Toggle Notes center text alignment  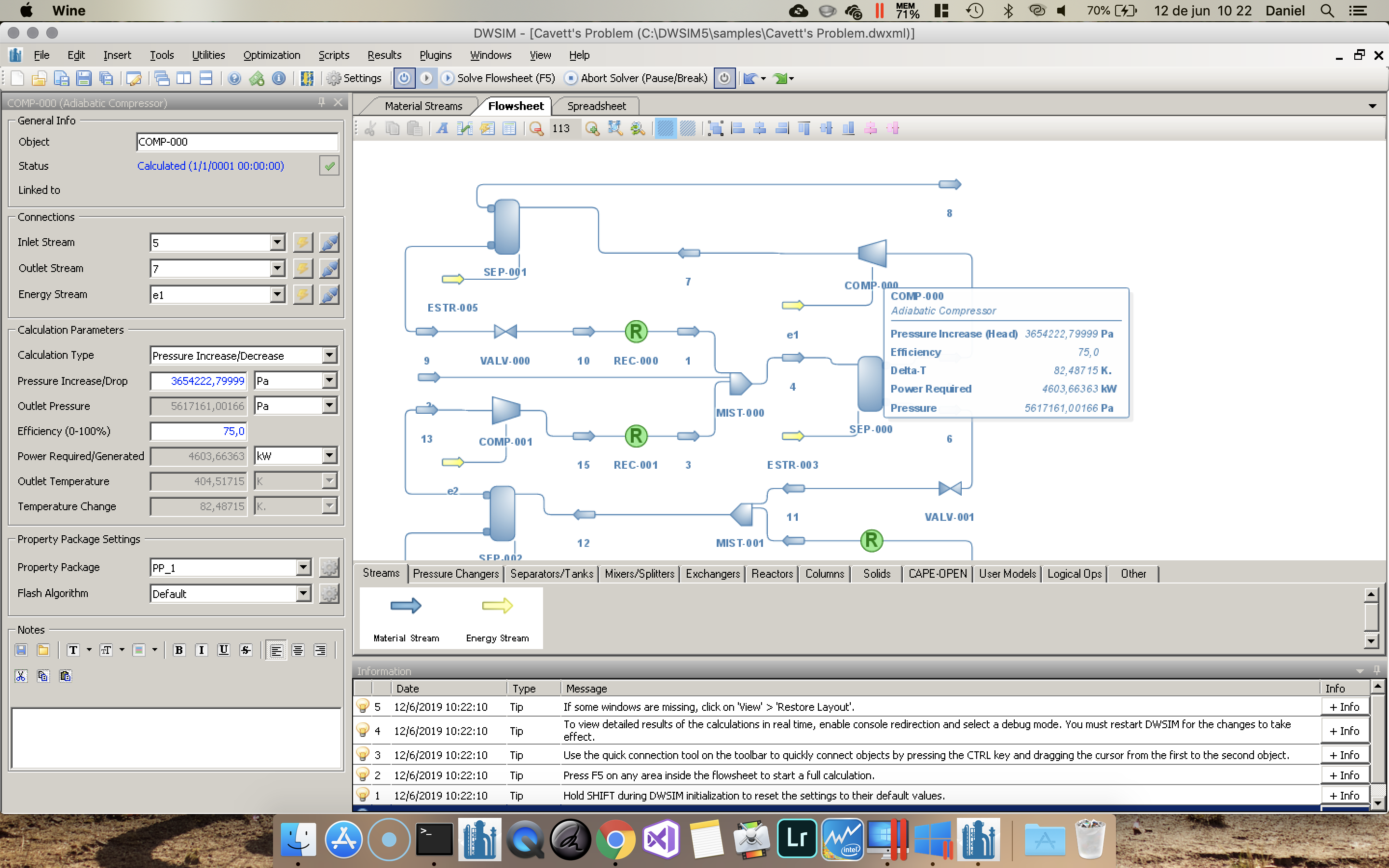[298, 650]
